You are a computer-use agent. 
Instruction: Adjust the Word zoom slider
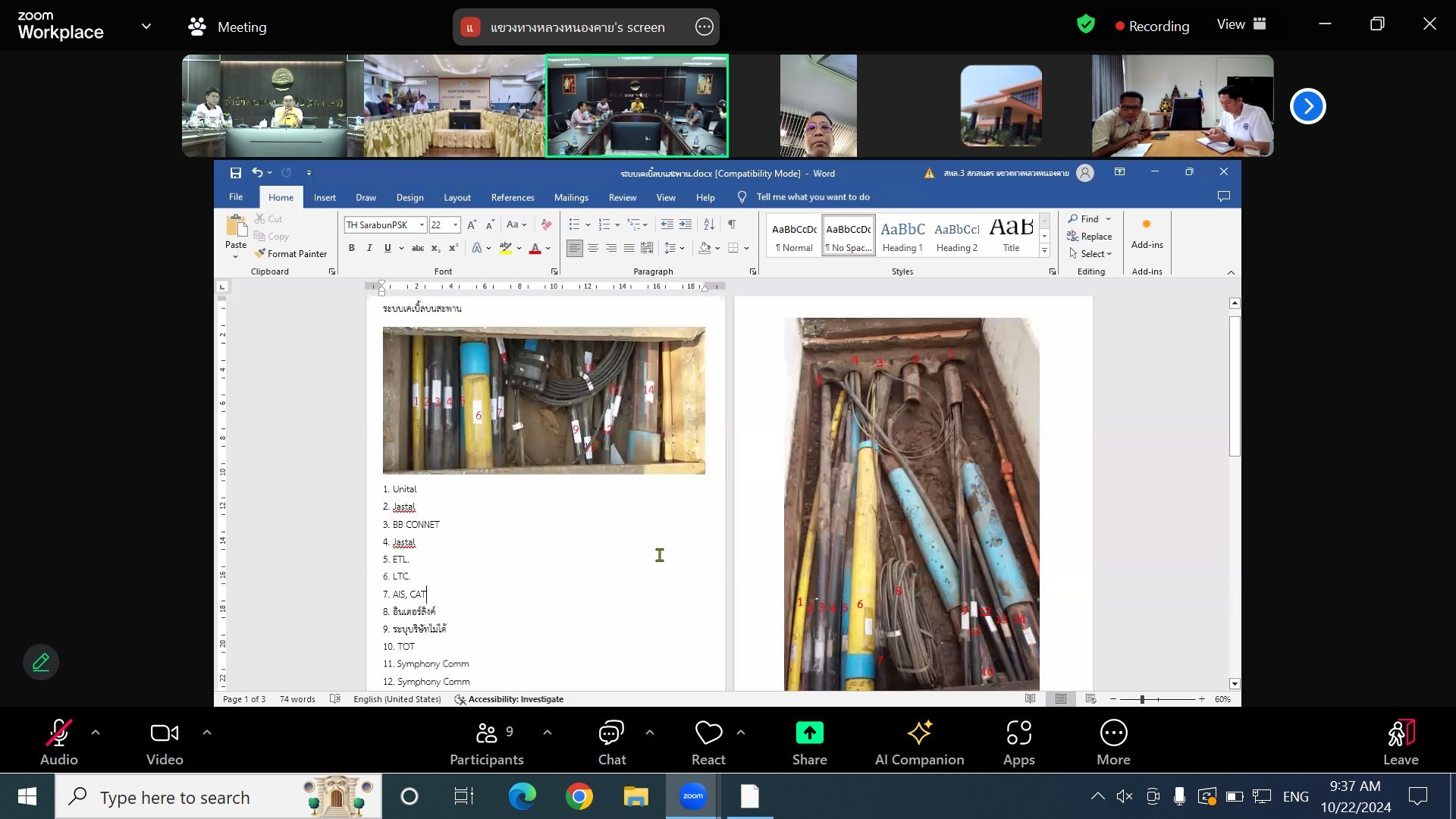[x=1142, y=699]
